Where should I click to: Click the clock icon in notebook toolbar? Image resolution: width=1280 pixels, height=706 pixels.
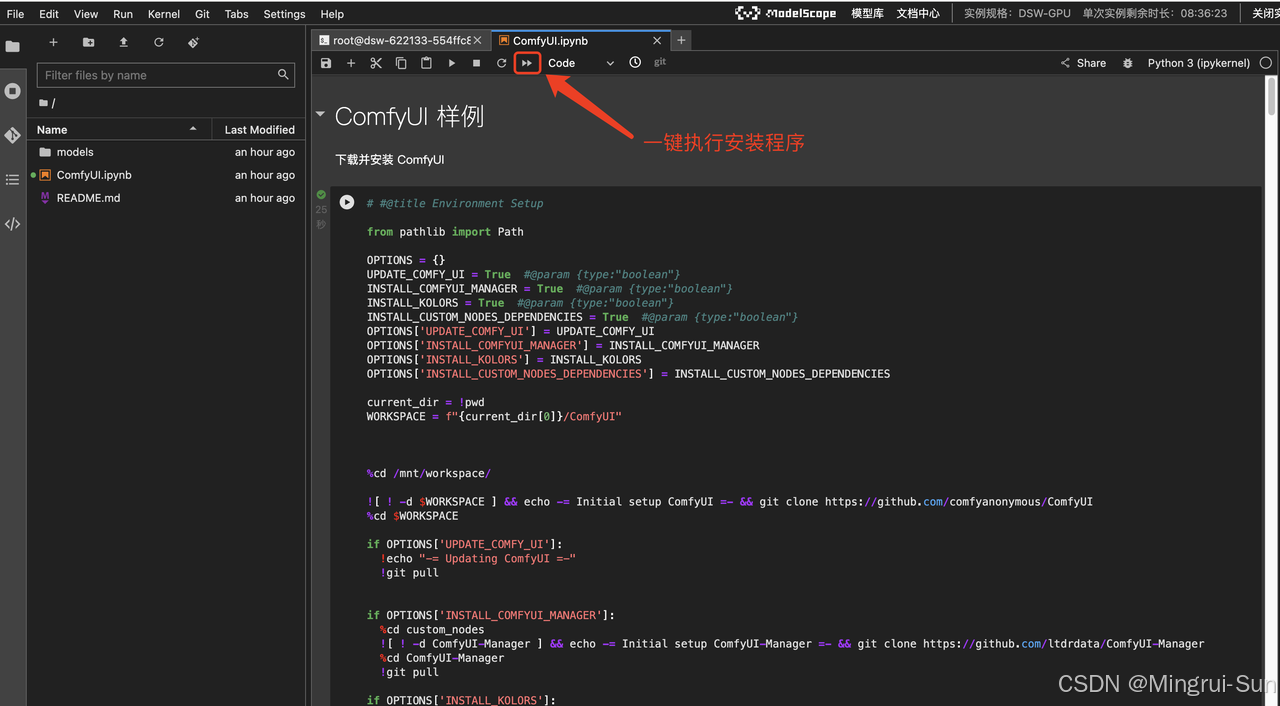635,62
